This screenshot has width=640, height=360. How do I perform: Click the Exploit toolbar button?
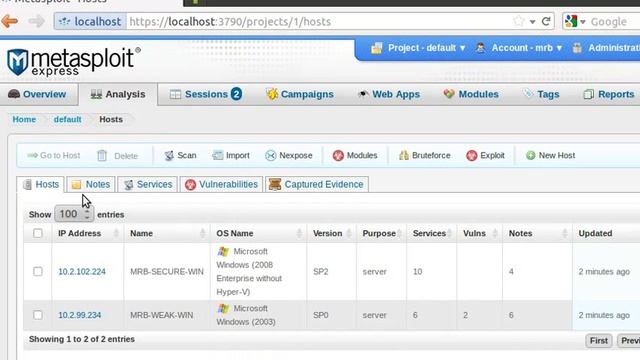pos(485,156)
